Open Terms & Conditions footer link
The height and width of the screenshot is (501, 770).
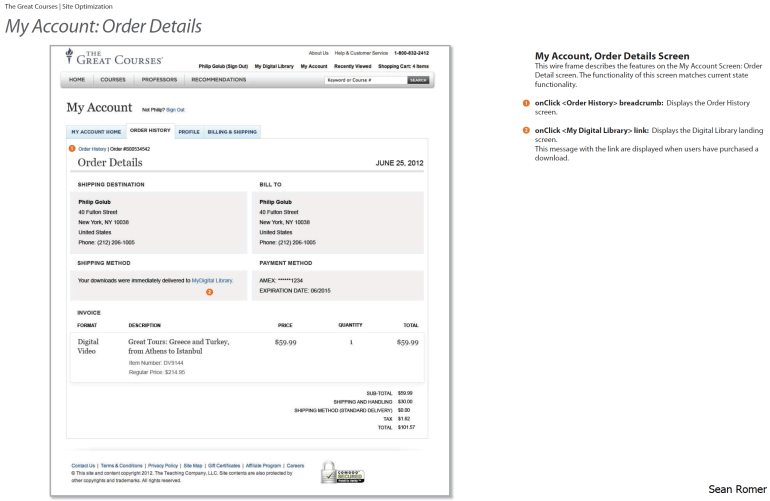(x=121, y=466)
